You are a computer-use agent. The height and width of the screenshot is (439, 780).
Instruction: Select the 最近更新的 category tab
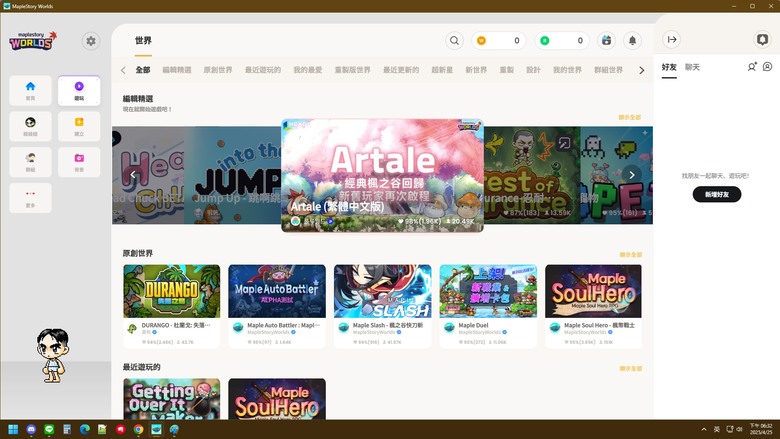click(x=401, y=70)
